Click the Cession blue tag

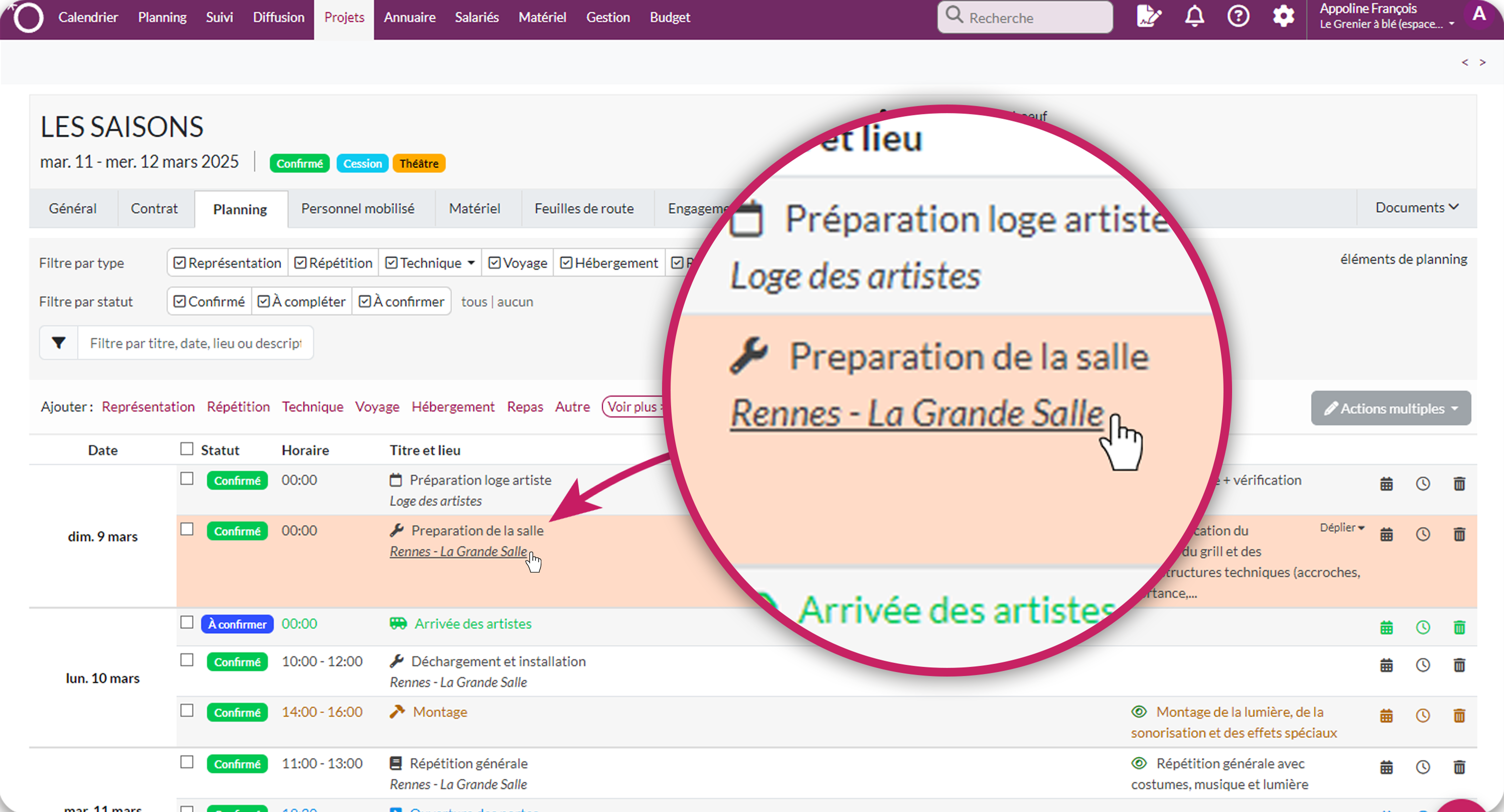pyautogui.click(x=362, y=163)
